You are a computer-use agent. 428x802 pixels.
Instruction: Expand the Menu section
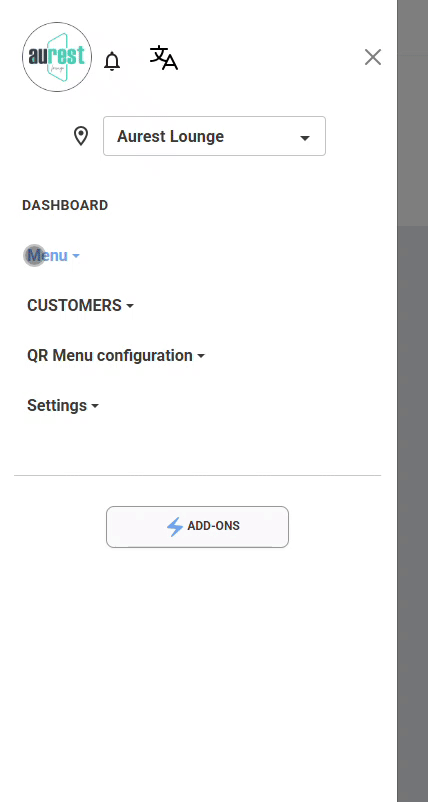click(x=53, y=255)
